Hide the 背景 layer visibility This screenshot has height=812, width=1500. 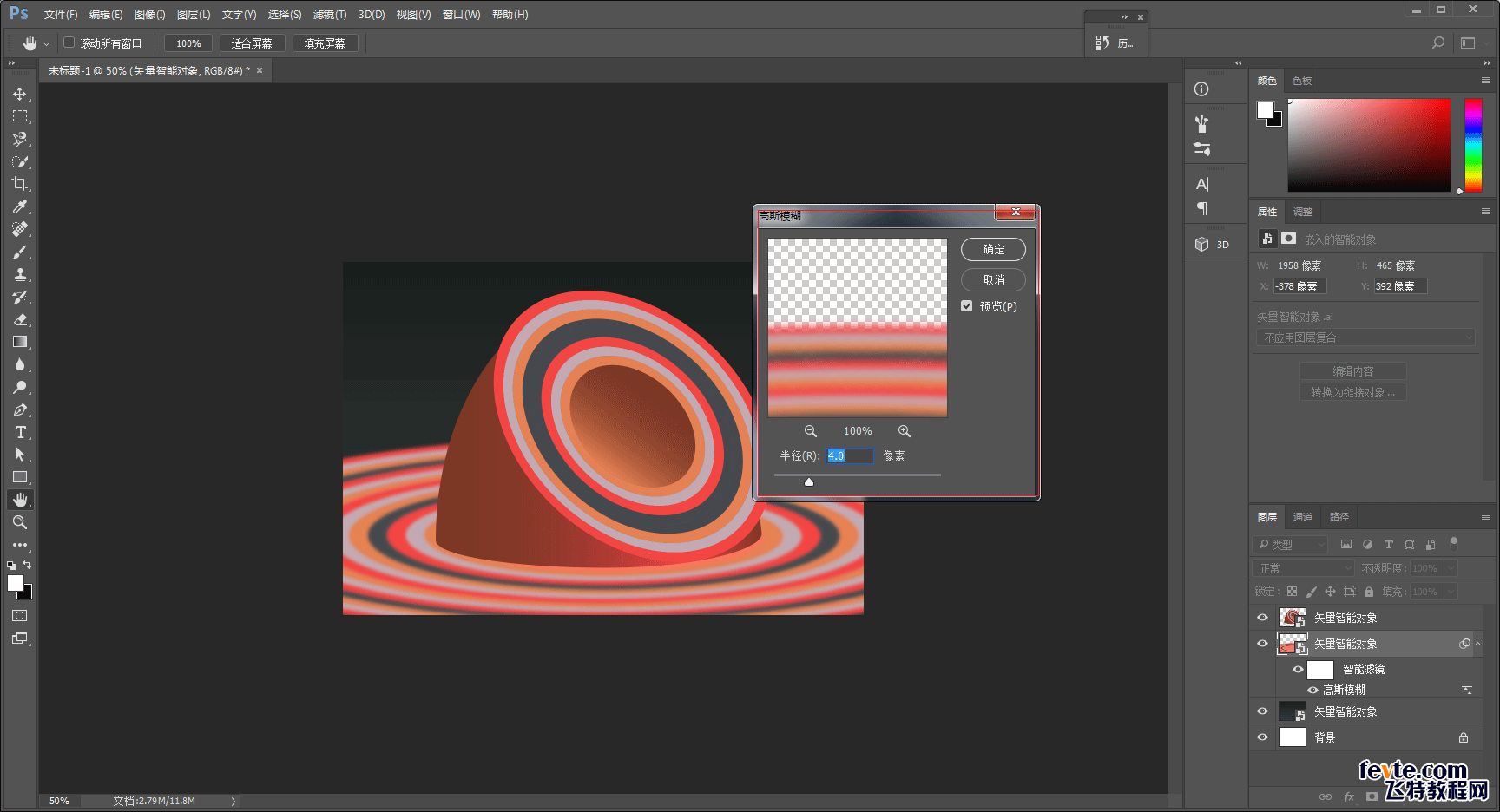(1262, 737)
